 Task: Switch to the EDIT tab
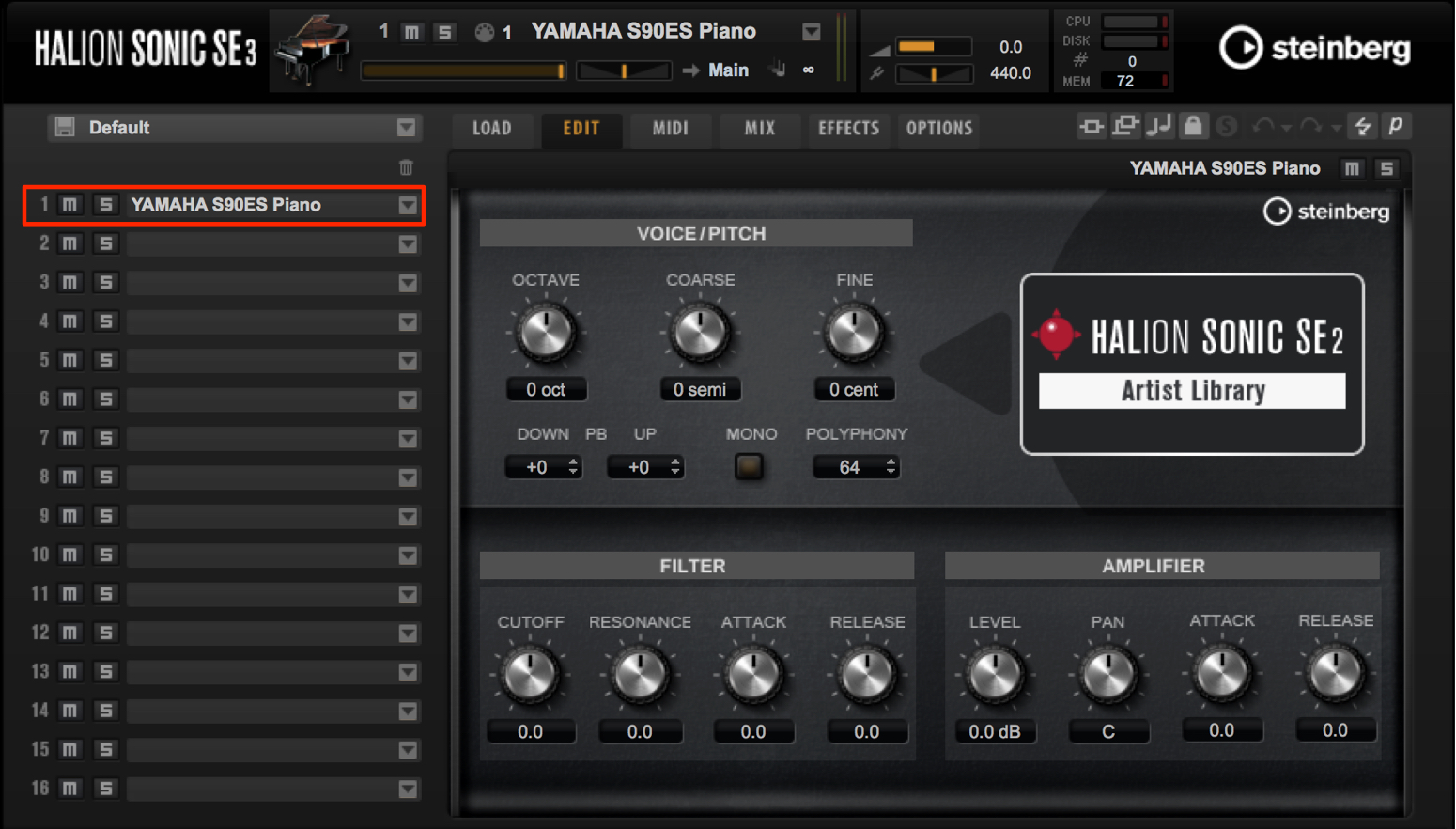(x=581, y=128)
